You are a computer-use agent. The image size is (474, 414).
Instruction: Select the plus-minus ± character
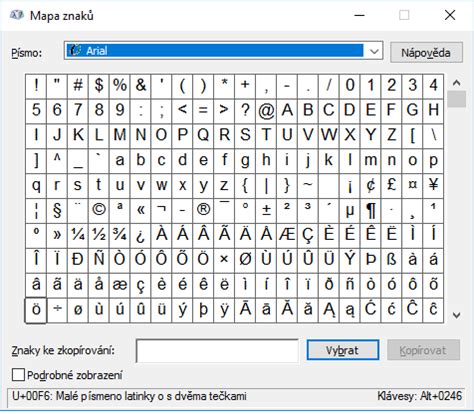(x=266, y=210)
